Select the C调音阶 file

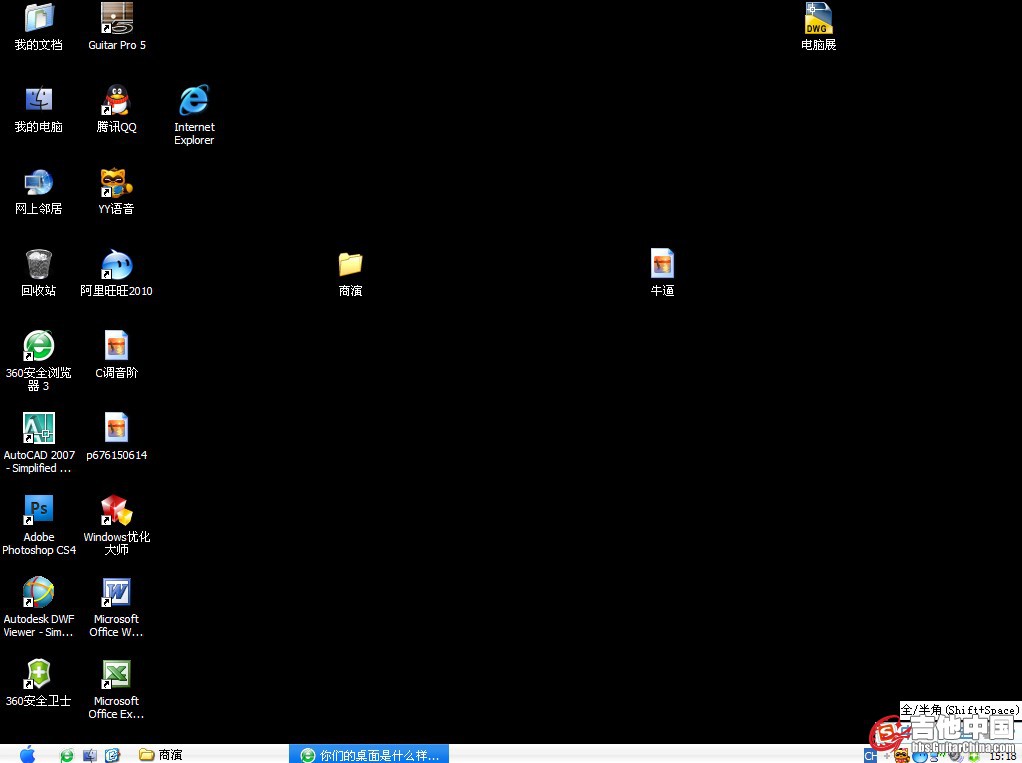(117, 356)
